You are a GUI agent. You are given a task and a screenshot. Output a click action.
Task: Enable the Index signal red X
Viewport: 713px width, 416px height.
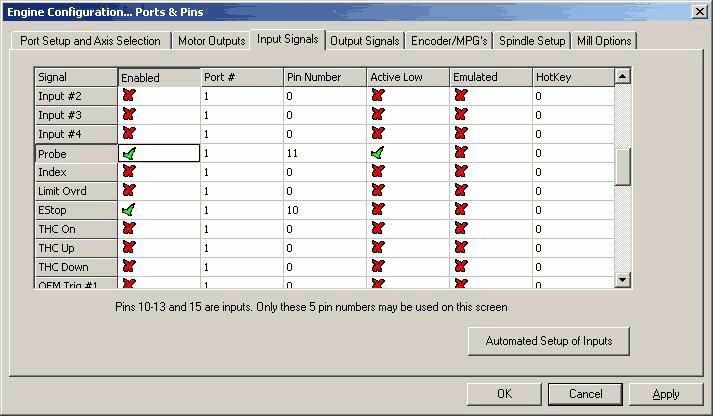128,172
